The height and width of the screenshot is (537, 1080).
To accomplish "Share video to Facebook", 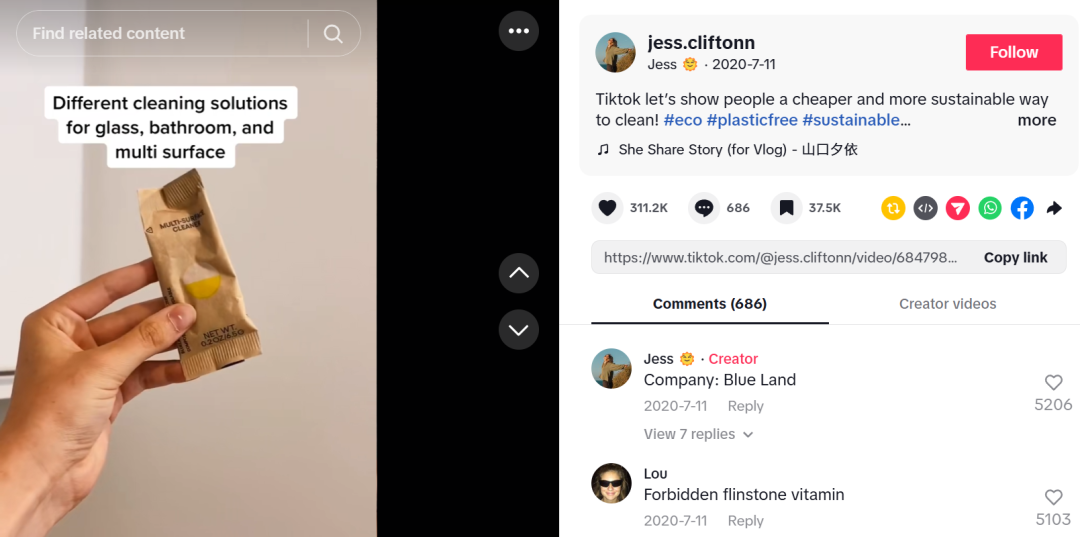I will pyautogui.click(x=1022, y=208).
